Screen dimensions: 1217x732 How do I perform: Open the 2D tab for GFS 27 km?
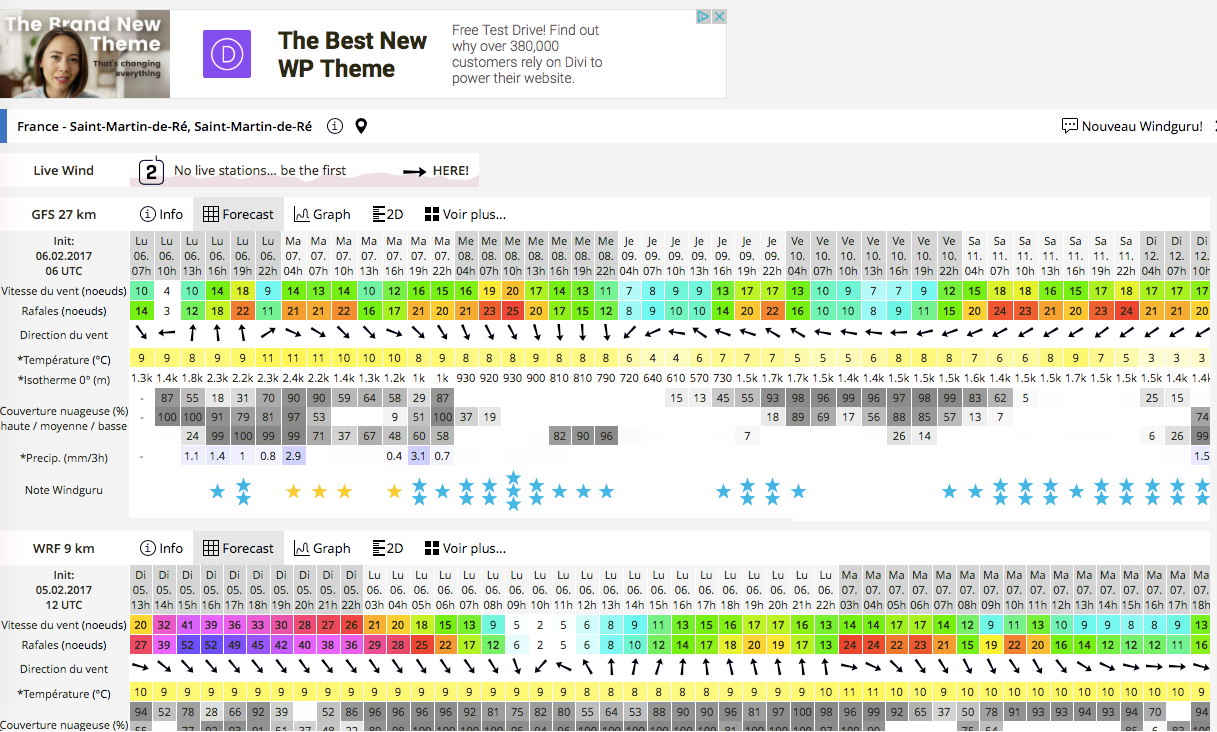(x=387, y=214)
